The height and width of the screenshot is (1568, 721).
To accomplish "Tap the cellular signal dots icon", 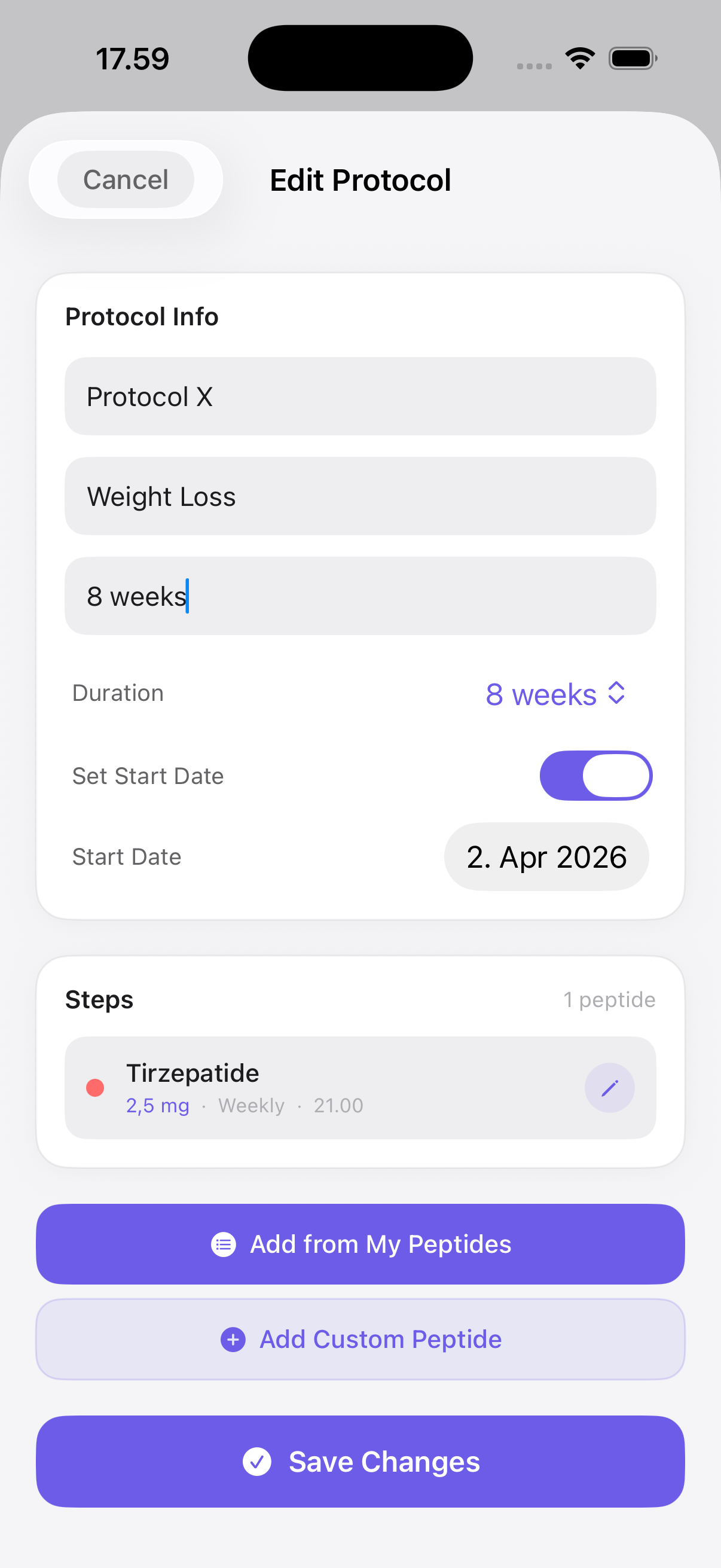I will (534, 66).
